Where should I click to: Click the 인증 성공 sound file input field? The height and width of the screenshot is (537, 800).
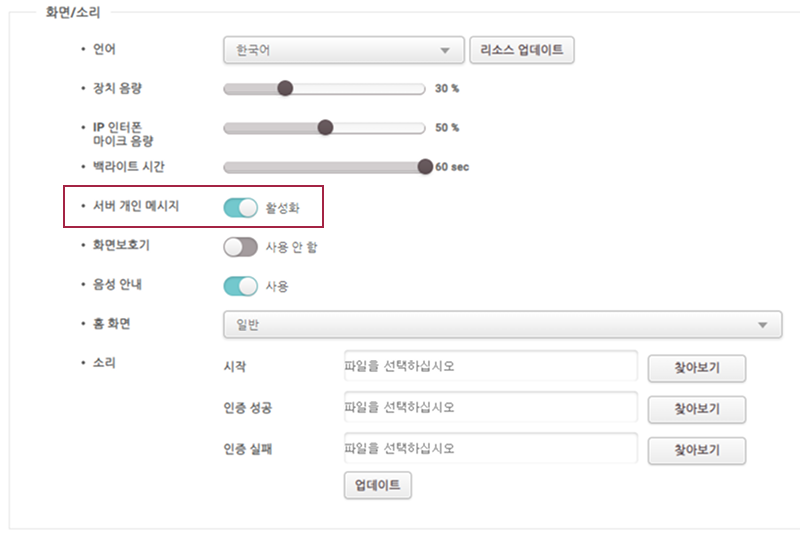[x=491, y=407]
